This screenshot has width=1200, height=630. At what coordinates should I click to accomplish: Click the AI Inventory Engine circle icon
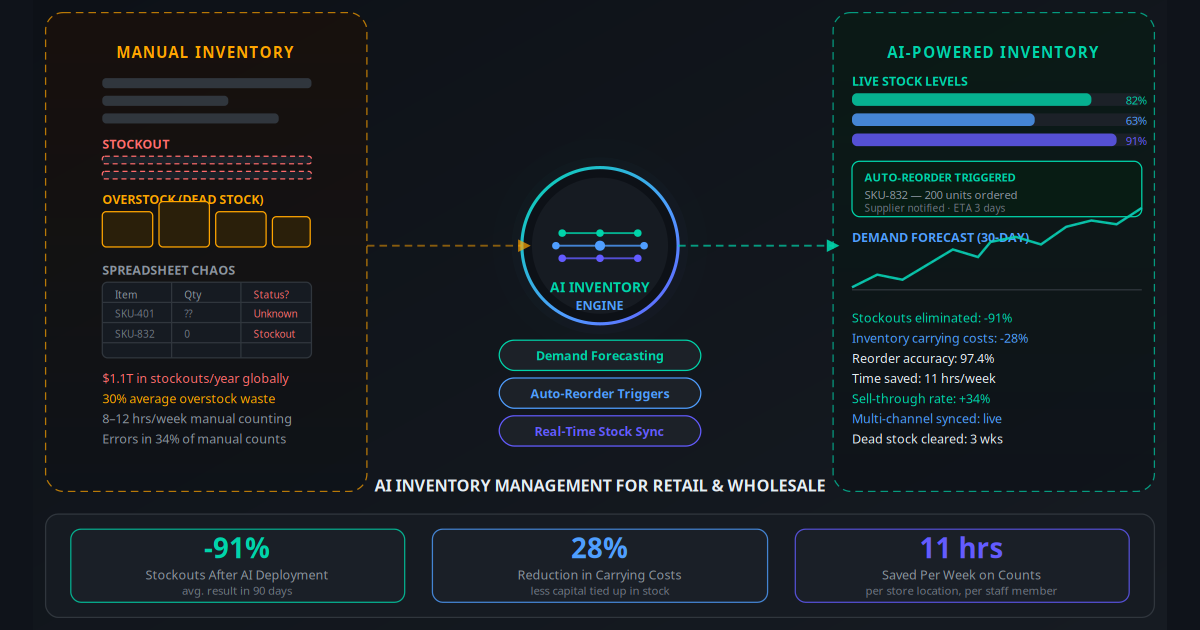[x=600, y=245]
